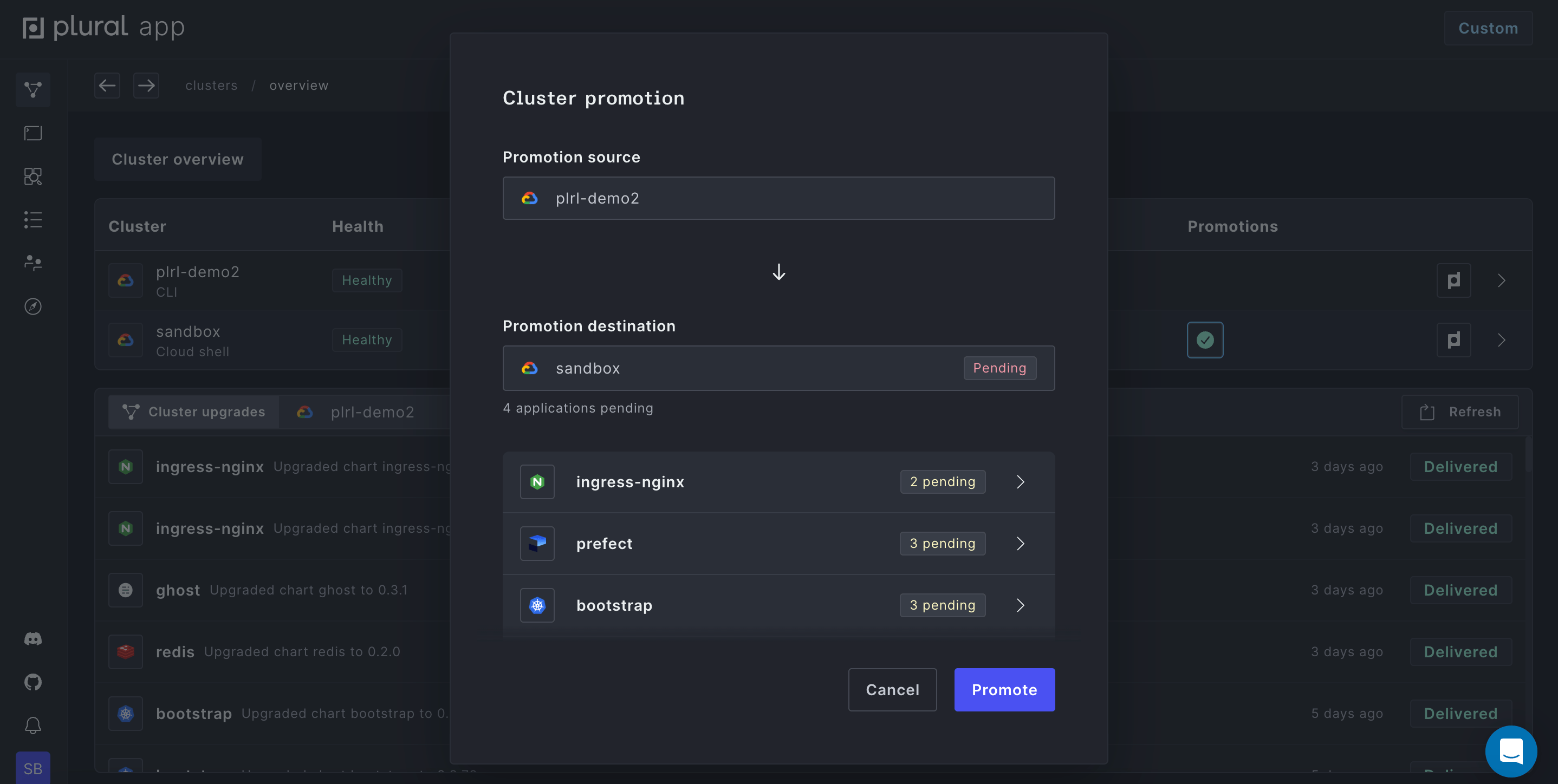This screenshot has width=1558, height=784.
Task: Click the forward navigation arrow
Action: [x=146, y=85]
